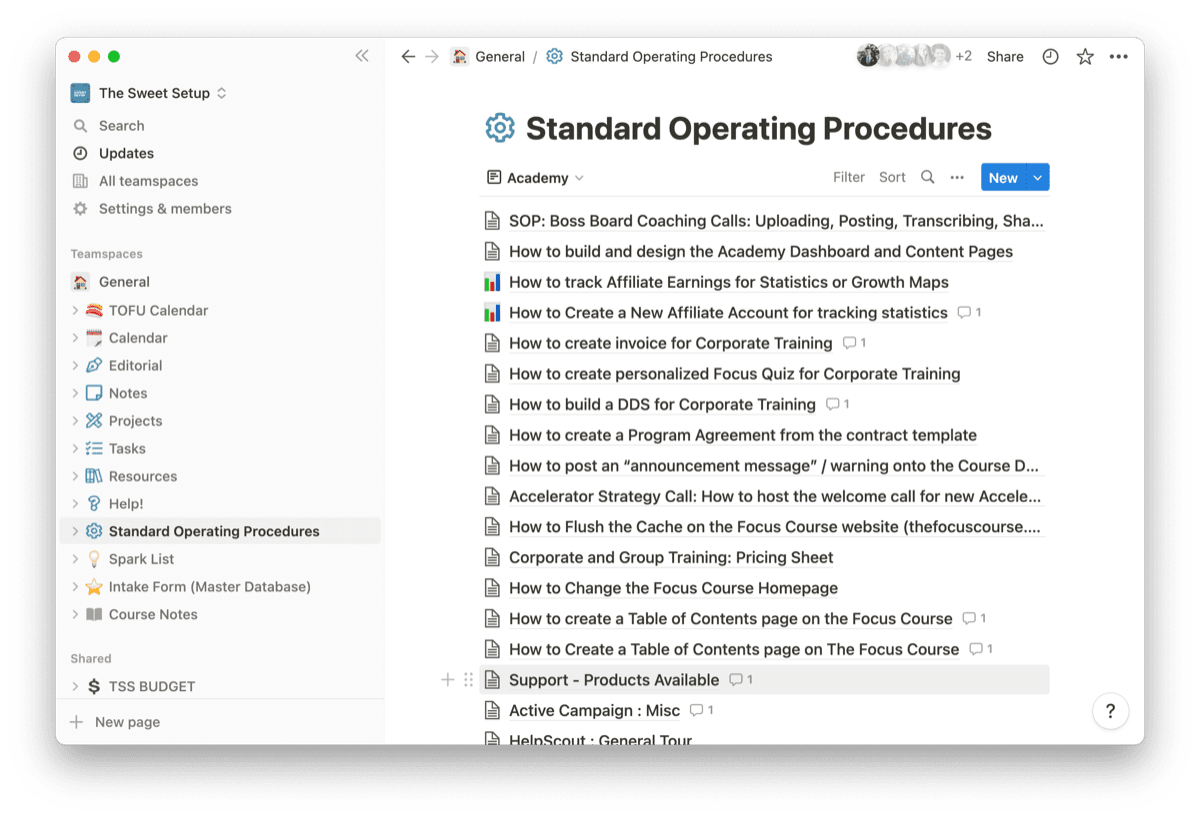Viewport: 1200px width, 818px height.
Task: Go forward using the right arrow
Action: pyautogui.click(x=432, y=57)
